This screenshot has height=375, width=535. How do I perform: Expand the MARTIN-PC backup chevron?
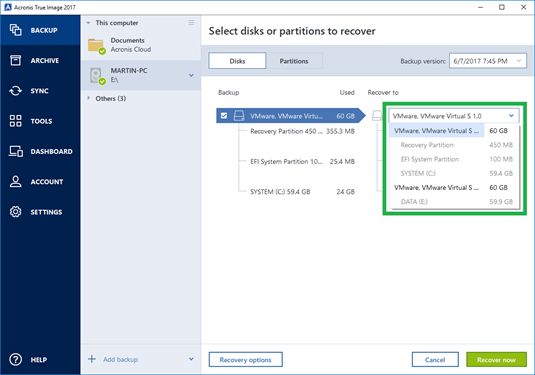(191, 75)
